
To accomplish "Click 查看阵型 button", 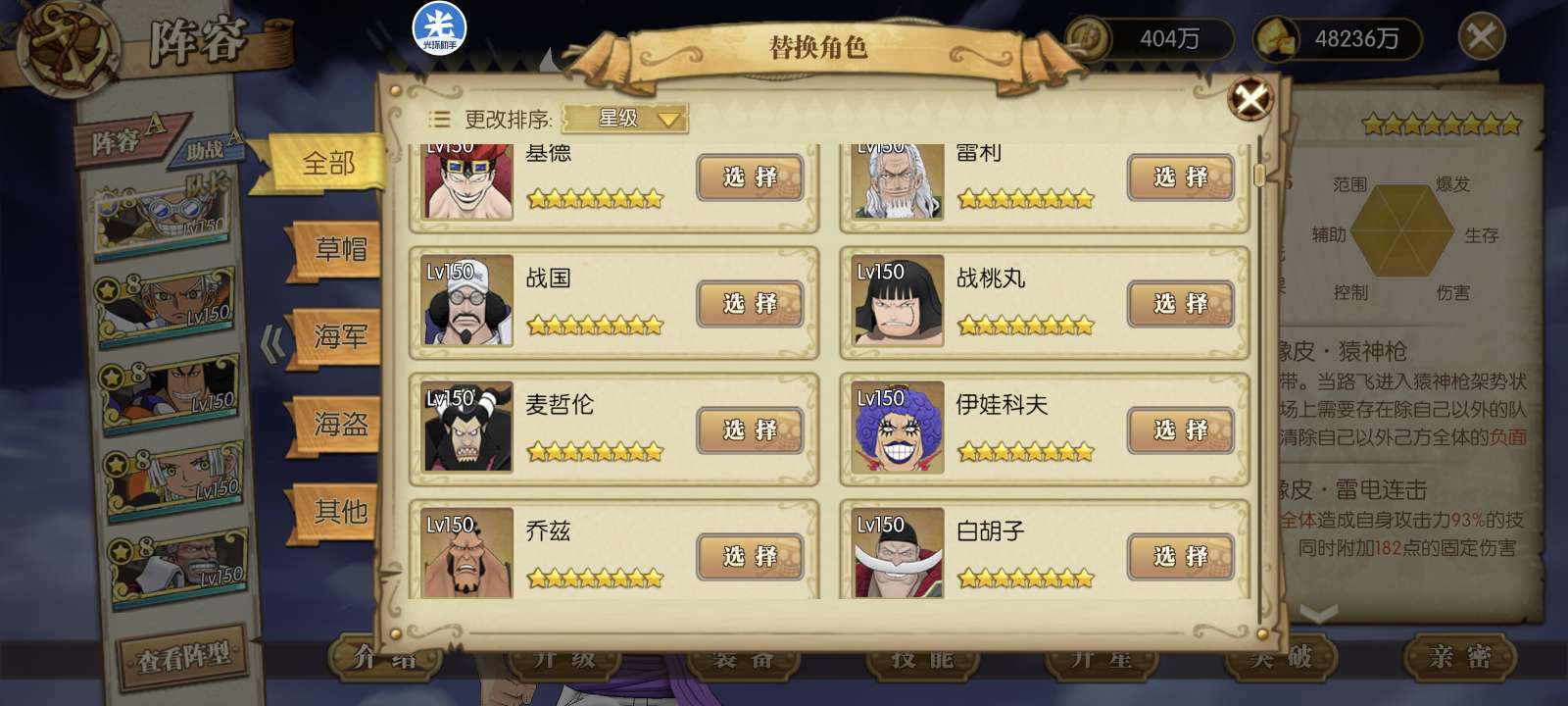I will pos(184,657).
